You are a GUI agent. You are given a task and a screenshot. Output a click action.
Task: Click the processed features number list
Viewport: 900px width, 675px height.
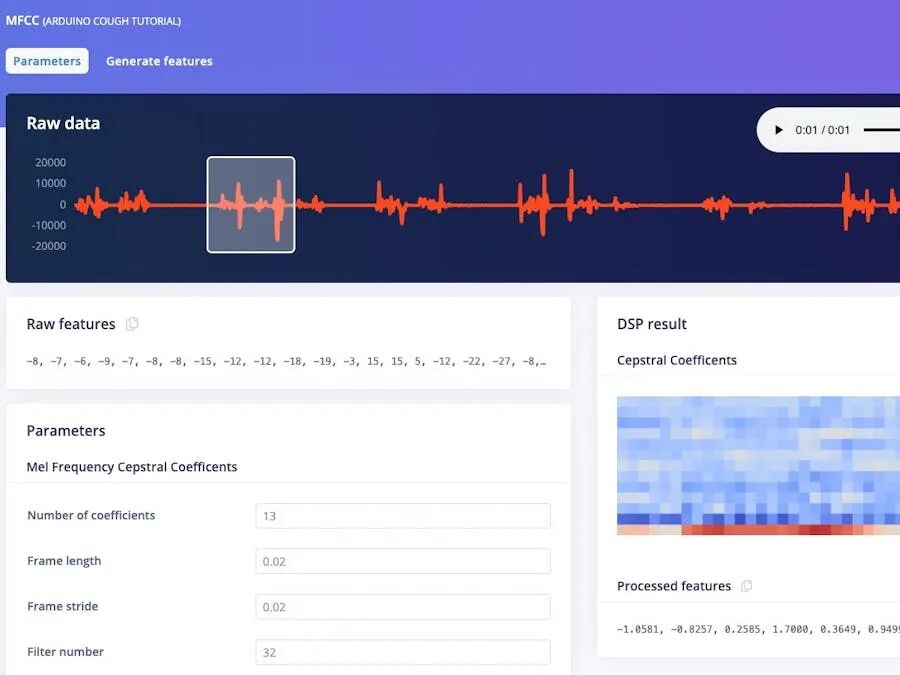coord(758,629)
